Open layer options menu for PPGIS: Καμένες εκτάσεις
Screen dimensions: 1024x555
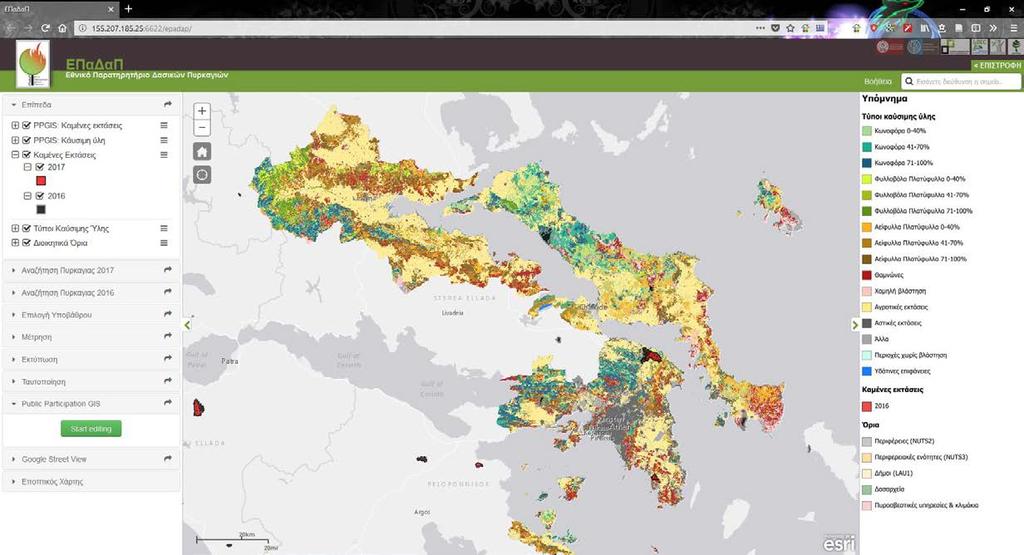click(164, 125)
